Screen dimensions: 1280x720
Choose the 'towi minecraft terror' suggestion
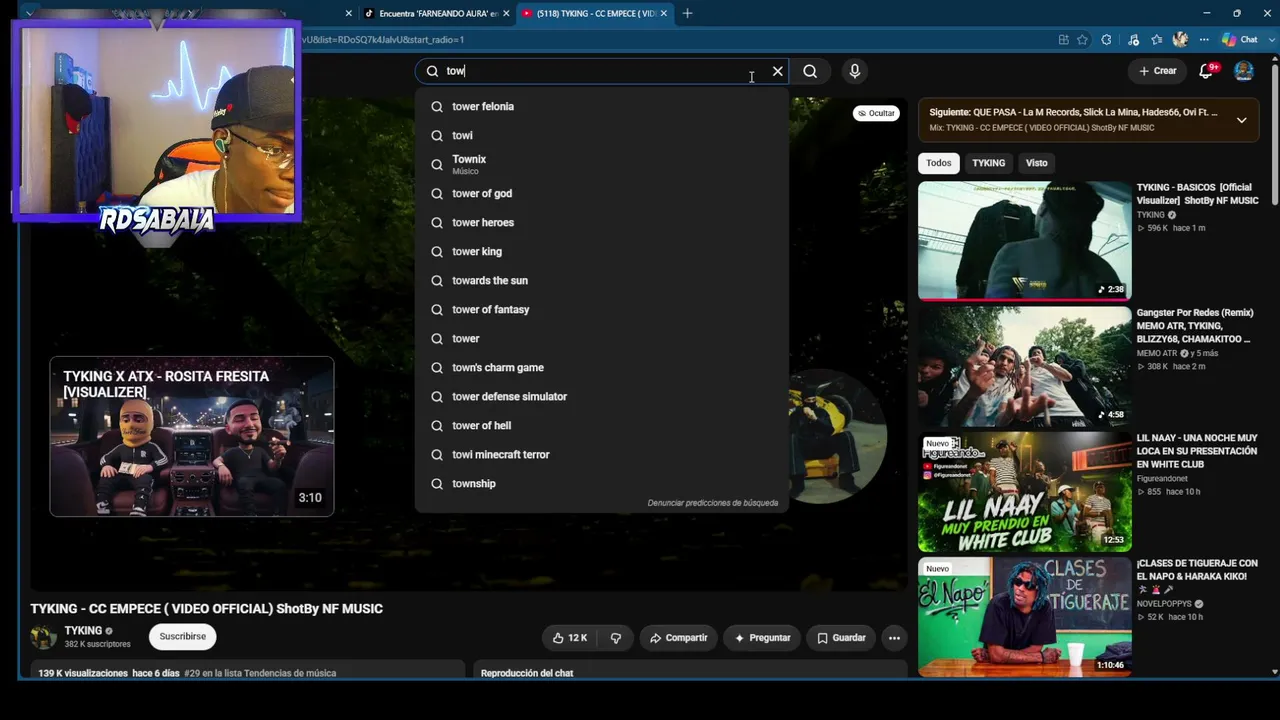602,454
